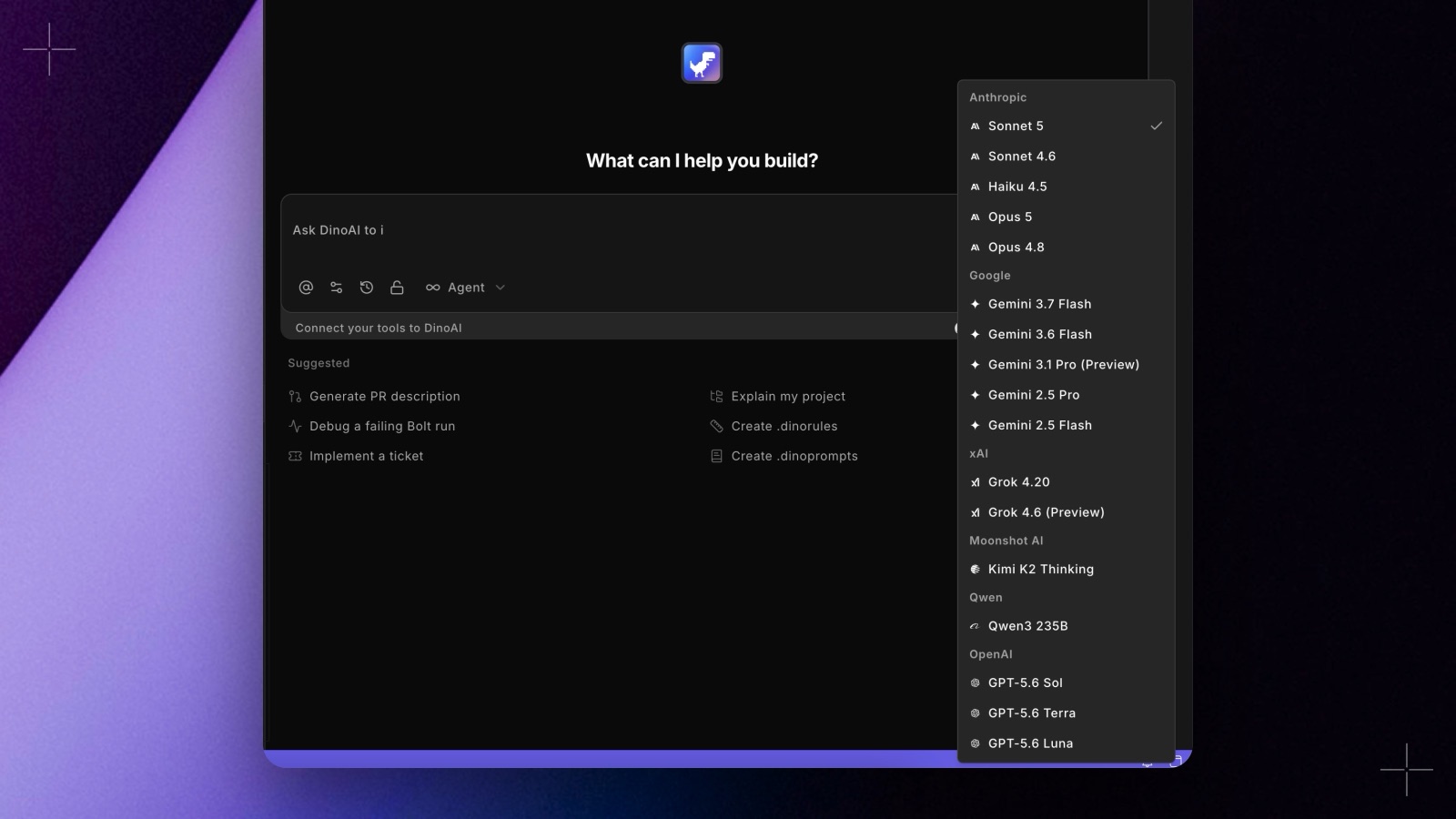1456x819 pixels.
Task: Click the "Google" group header
Action: 990,276
